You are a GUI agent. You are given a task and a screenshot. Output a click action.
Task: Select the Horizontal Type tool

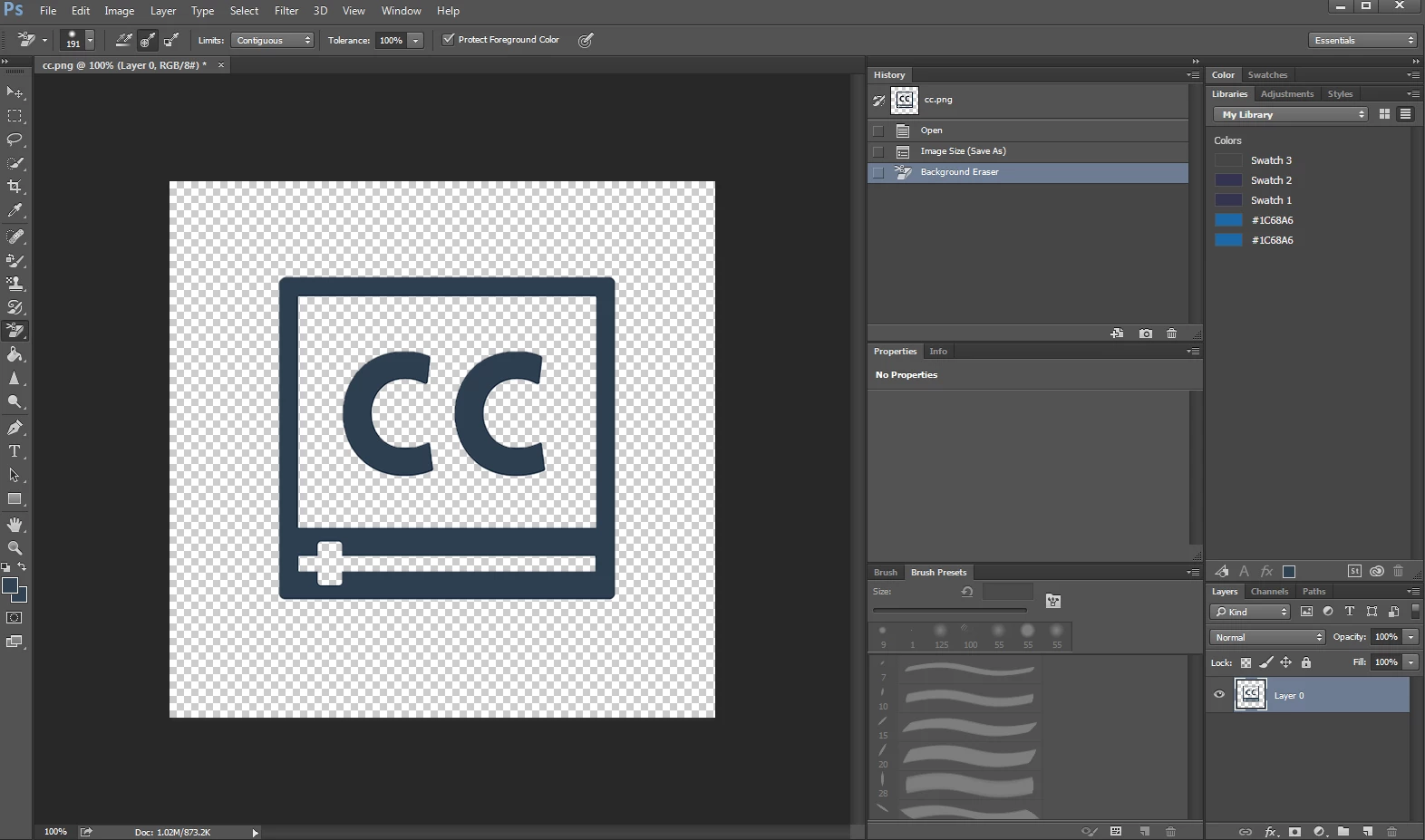(x=15, y=451)
